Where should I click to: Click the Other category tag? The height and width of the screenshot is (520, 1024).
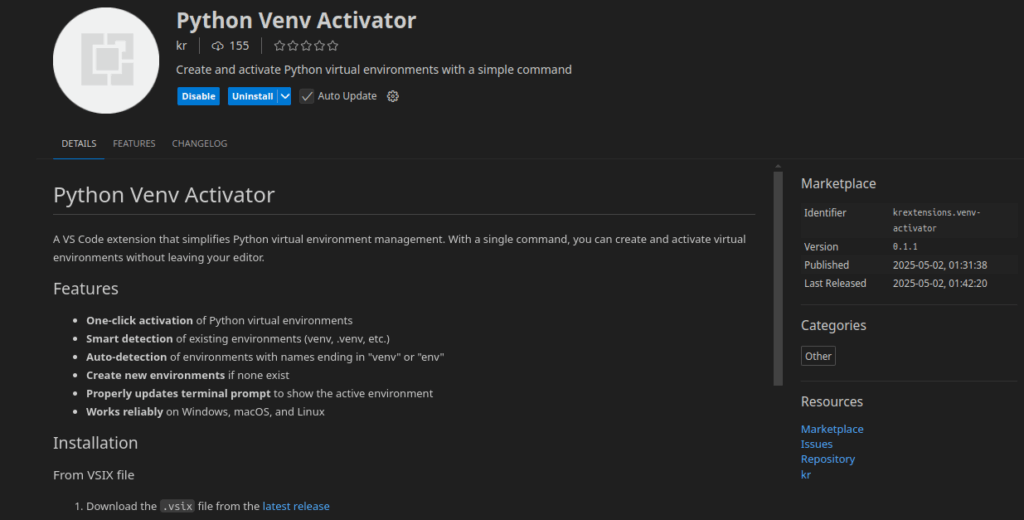[818, 356]
